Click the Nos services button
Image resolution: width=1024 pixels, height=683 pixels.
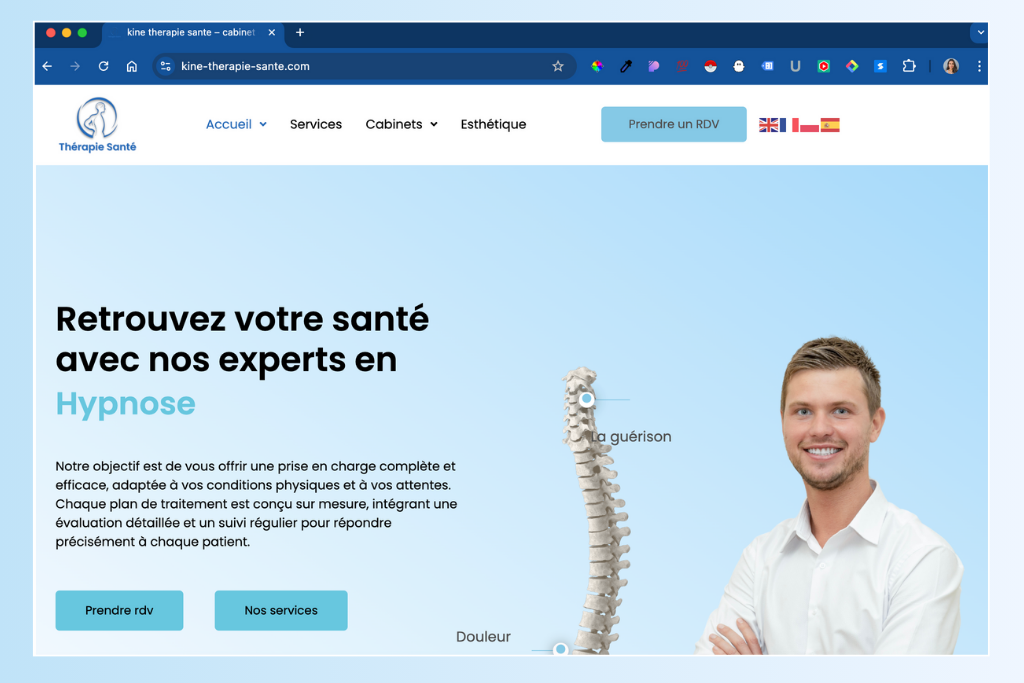click(281, 611)
